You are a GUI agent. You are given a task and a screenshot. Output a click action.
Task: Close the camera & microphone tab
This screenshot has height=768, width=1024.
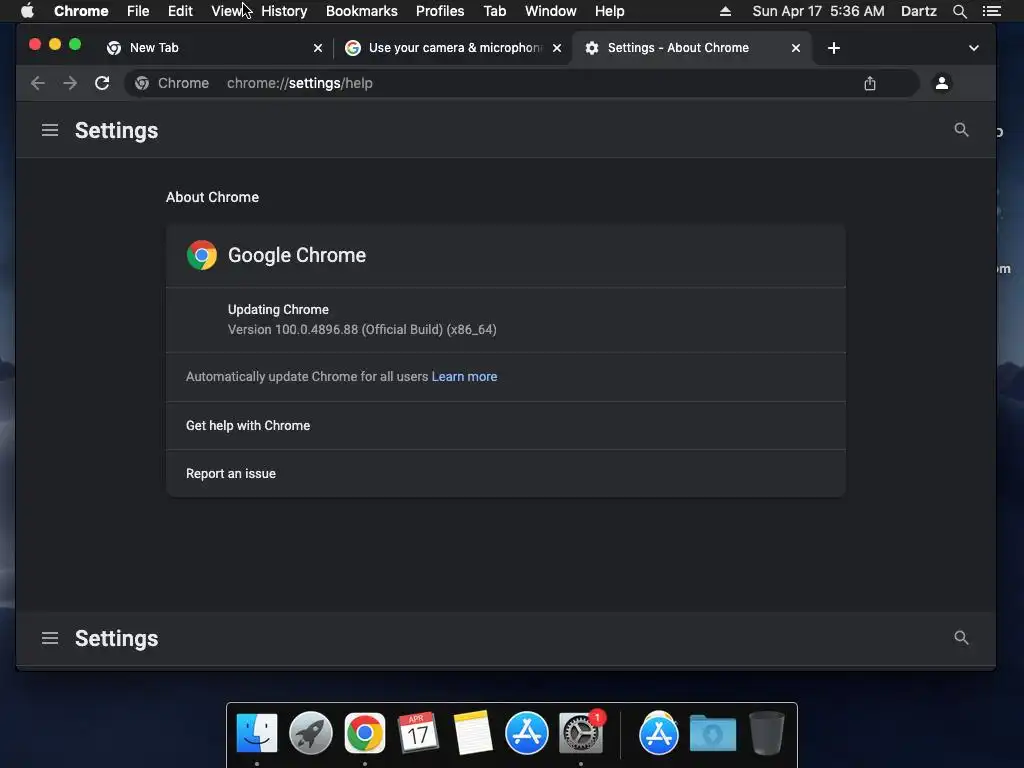click(x=557, y=48)
